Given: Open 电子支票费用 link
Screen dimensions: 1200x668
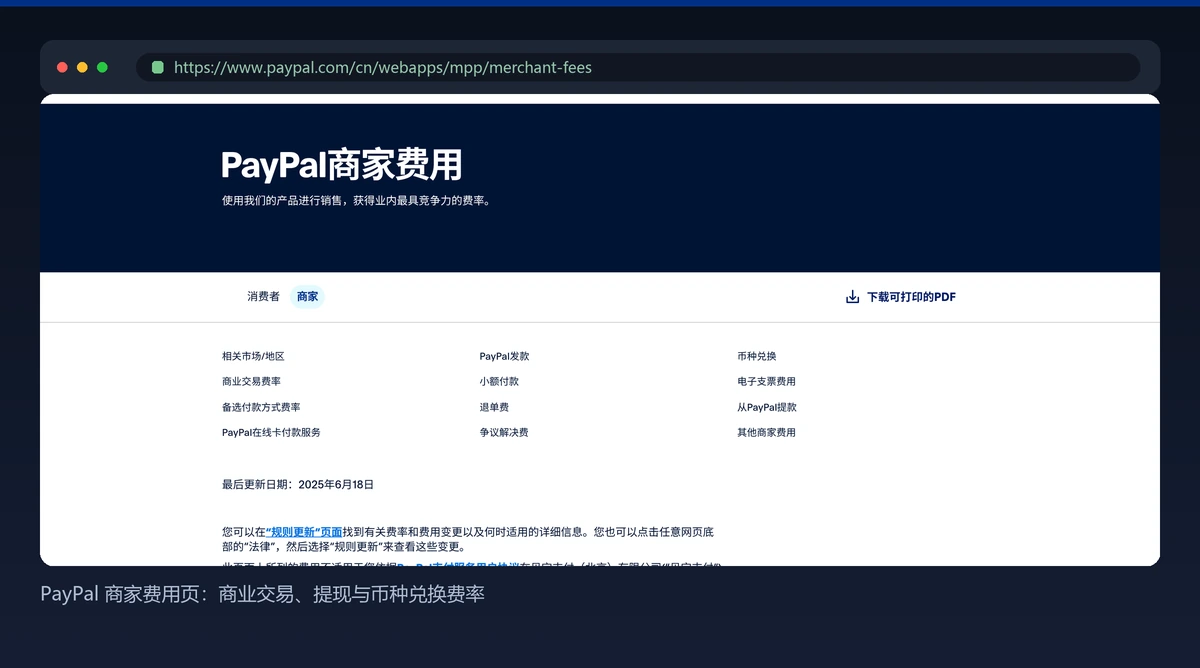Looking at the screenshot, I should click(x=766, y=381).
